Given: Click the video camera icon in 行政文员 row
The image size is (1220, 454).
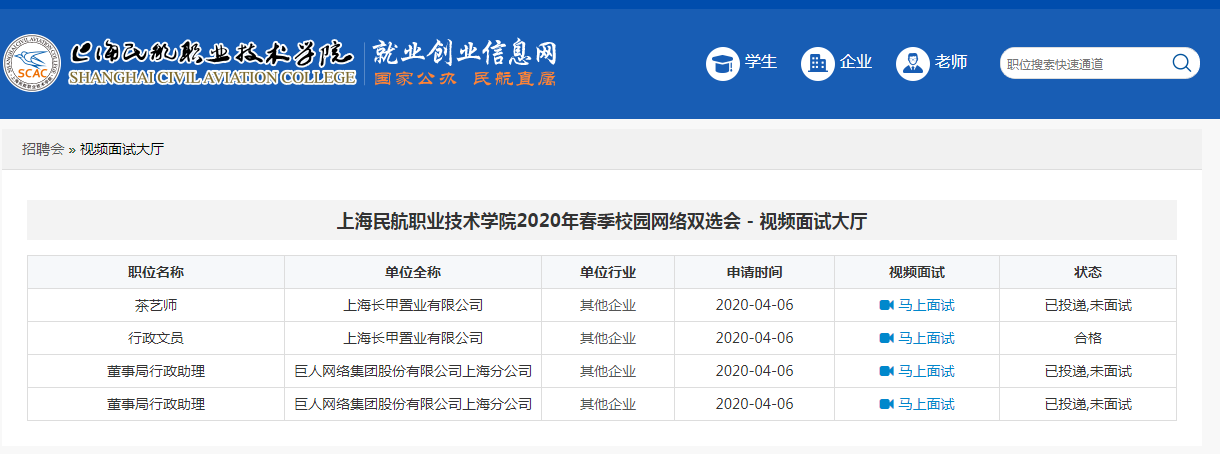Looking at the screenshot, I should pos(885,338).
